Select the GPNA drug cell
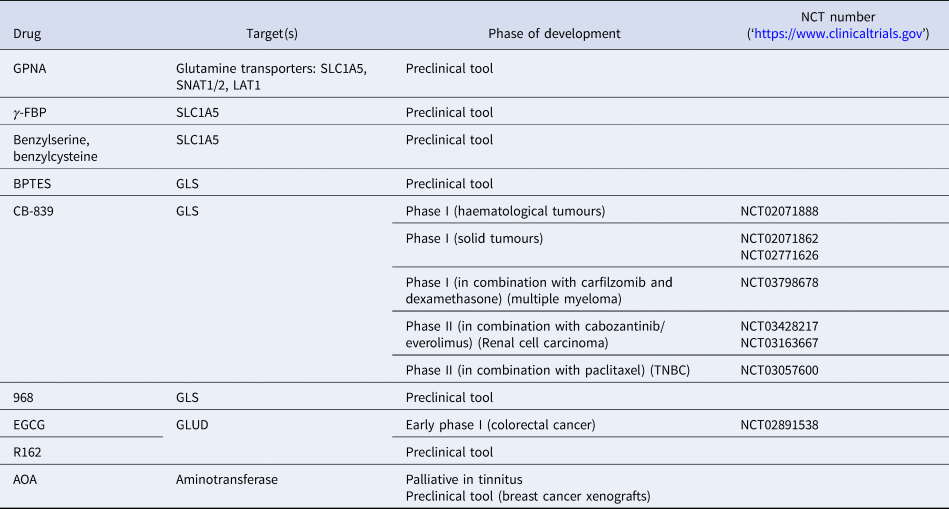This screenshot has width=949, height=509. (31, 70)
